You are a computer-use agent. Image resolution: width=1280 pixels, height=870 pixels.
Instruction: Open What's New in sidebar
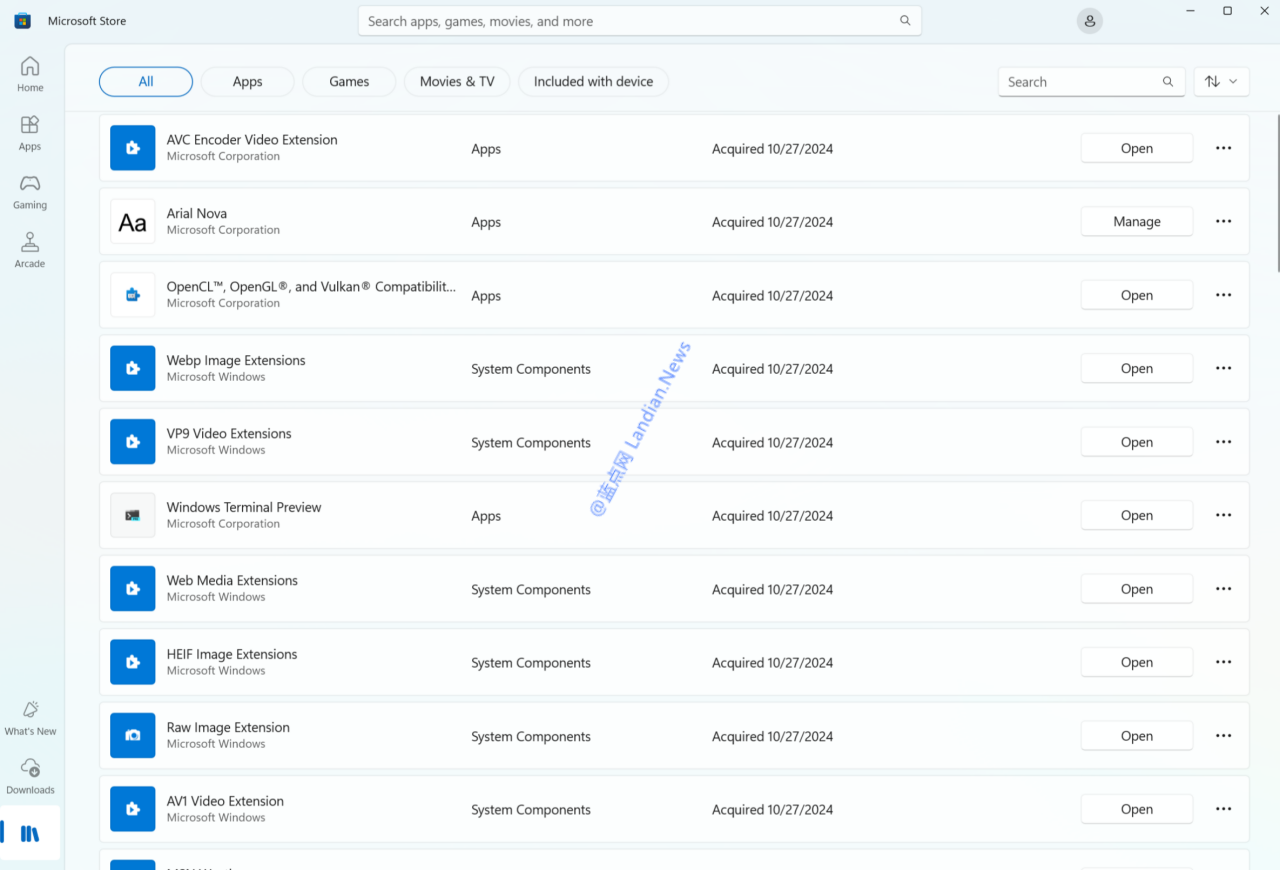coord(30,718)
